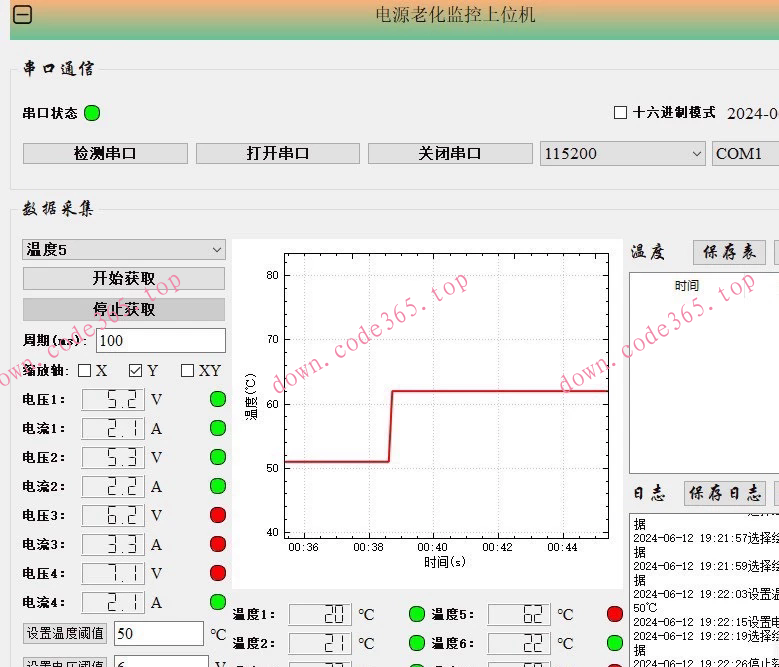The height and width of the screenshot is (667, 779).
Task: Click the red status light for 电流3
Action: (218, 544)
